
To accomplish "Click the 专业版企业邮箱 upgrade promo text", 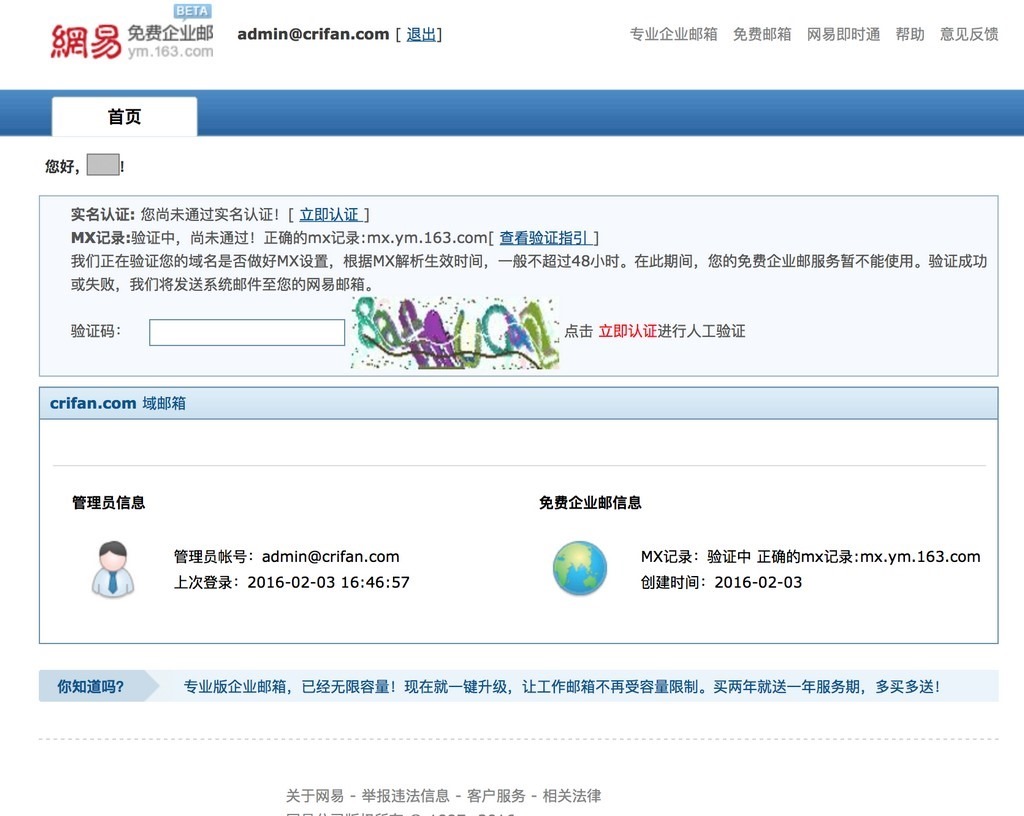I will [x=562, y=687].
